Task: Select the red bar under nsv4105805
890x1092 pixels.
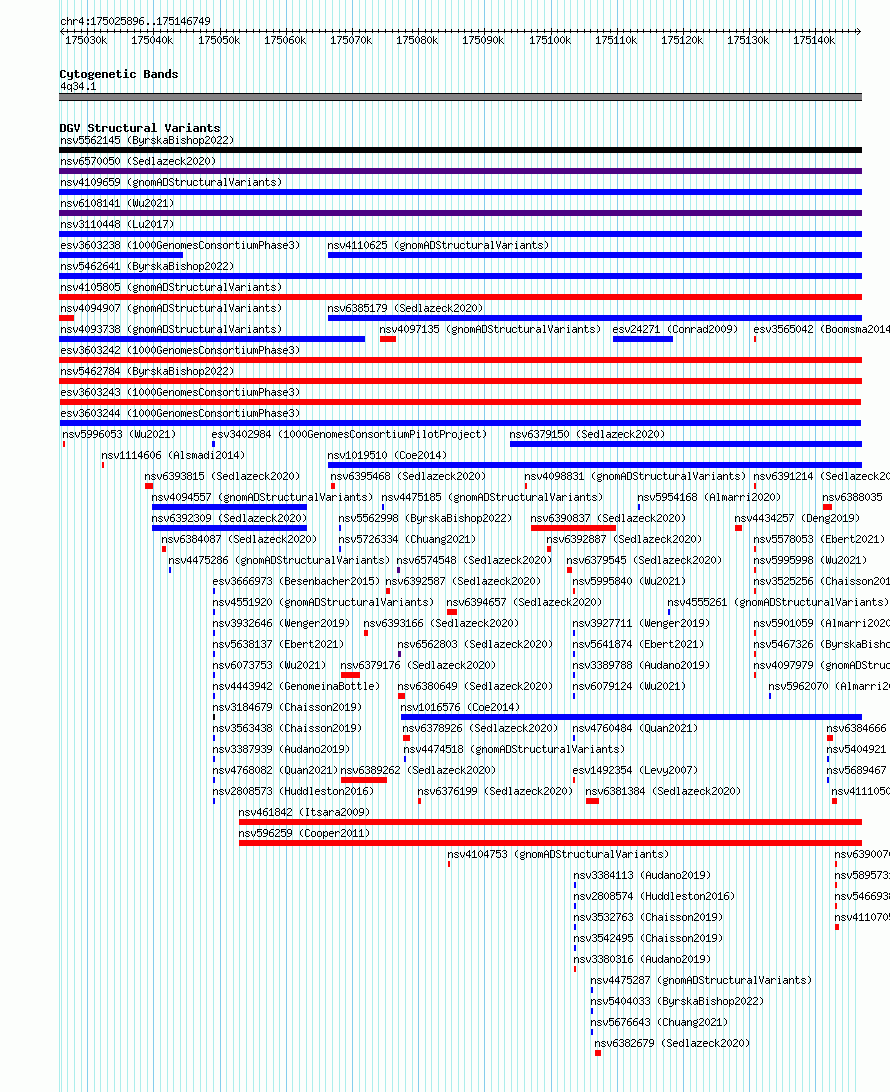Action: tap(460, 297)
